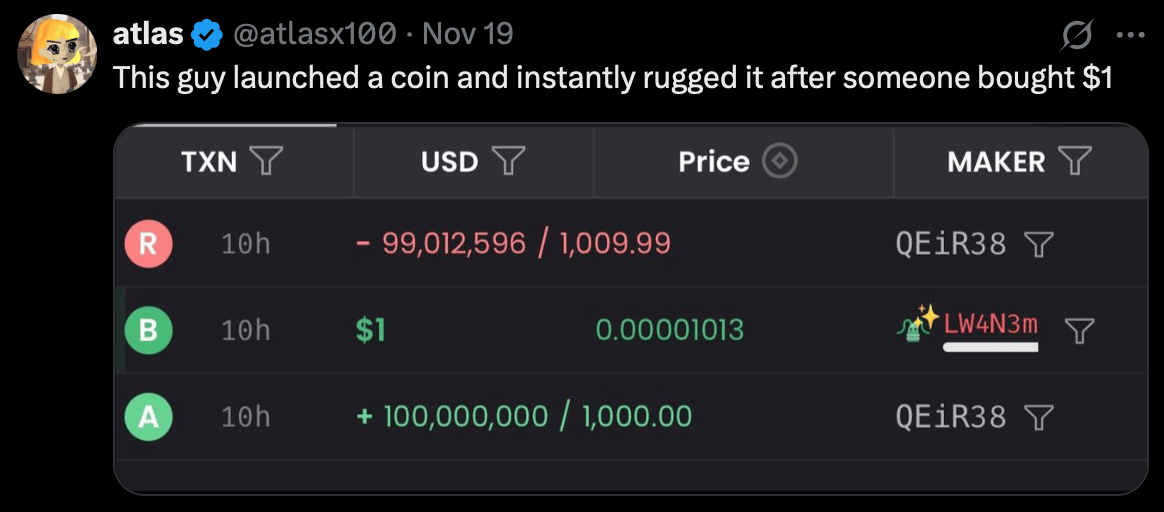This screenshot has height=512, width=1164.
Task: Filter by LW4N3m maker
Action: (x=1077, y=330)
